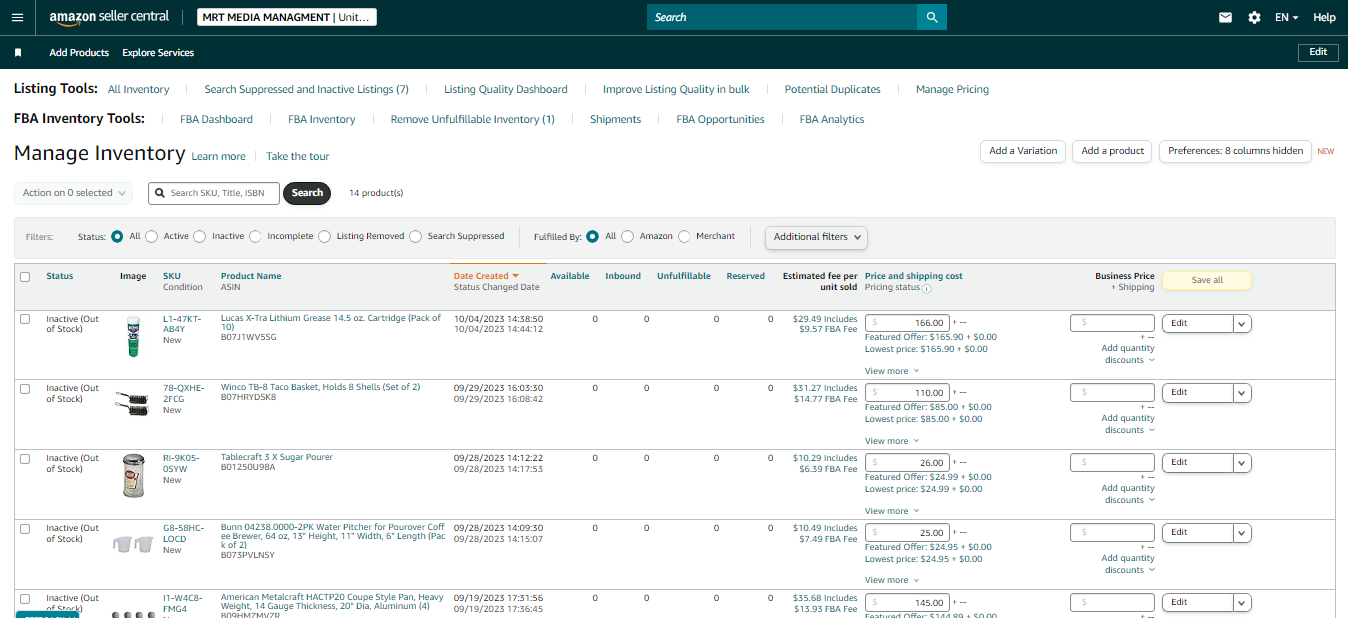Click the Learn more link
Viewport: 1348px width, 618px height.
point(218,156)
